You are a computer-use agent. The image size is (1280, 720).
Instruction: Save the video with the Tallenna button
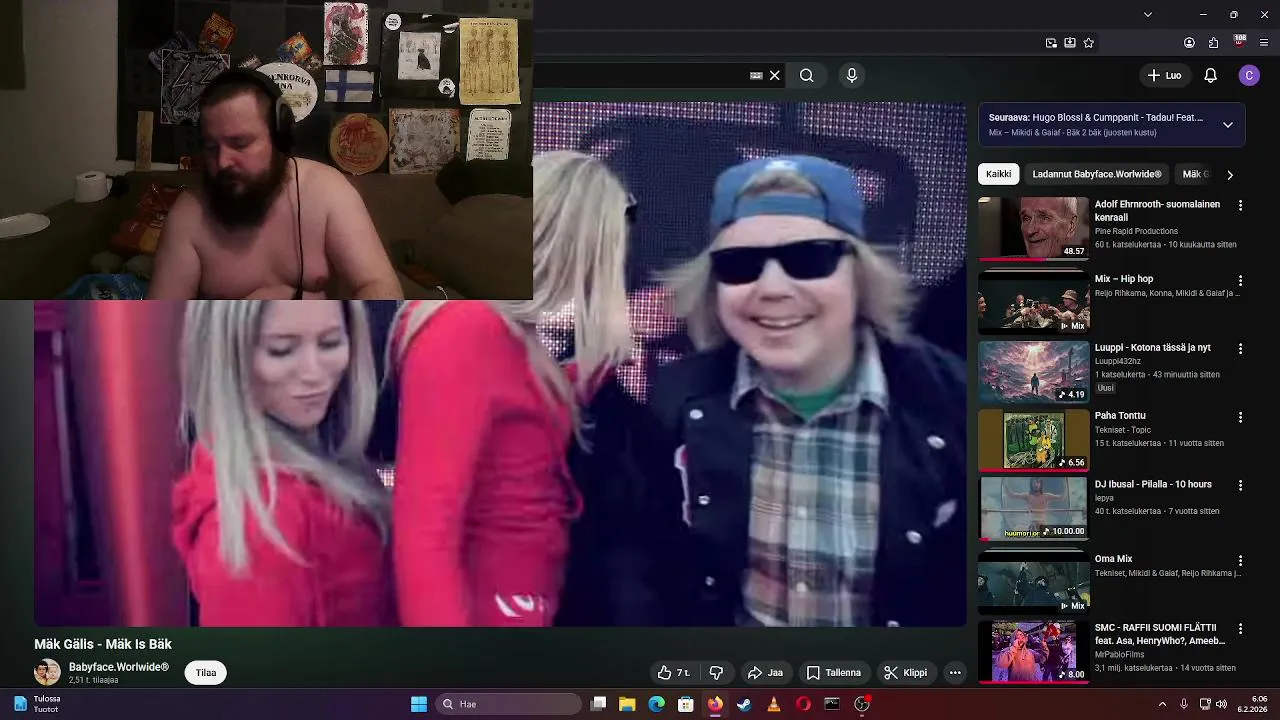(834, 673)
